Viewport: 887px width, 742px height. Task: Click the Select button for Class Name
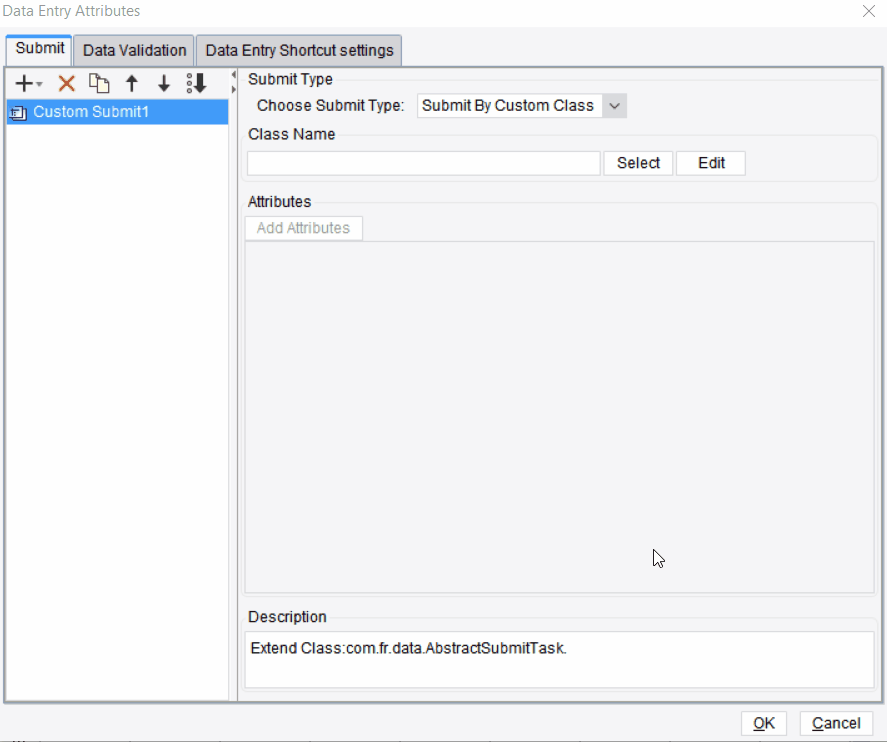638,163
